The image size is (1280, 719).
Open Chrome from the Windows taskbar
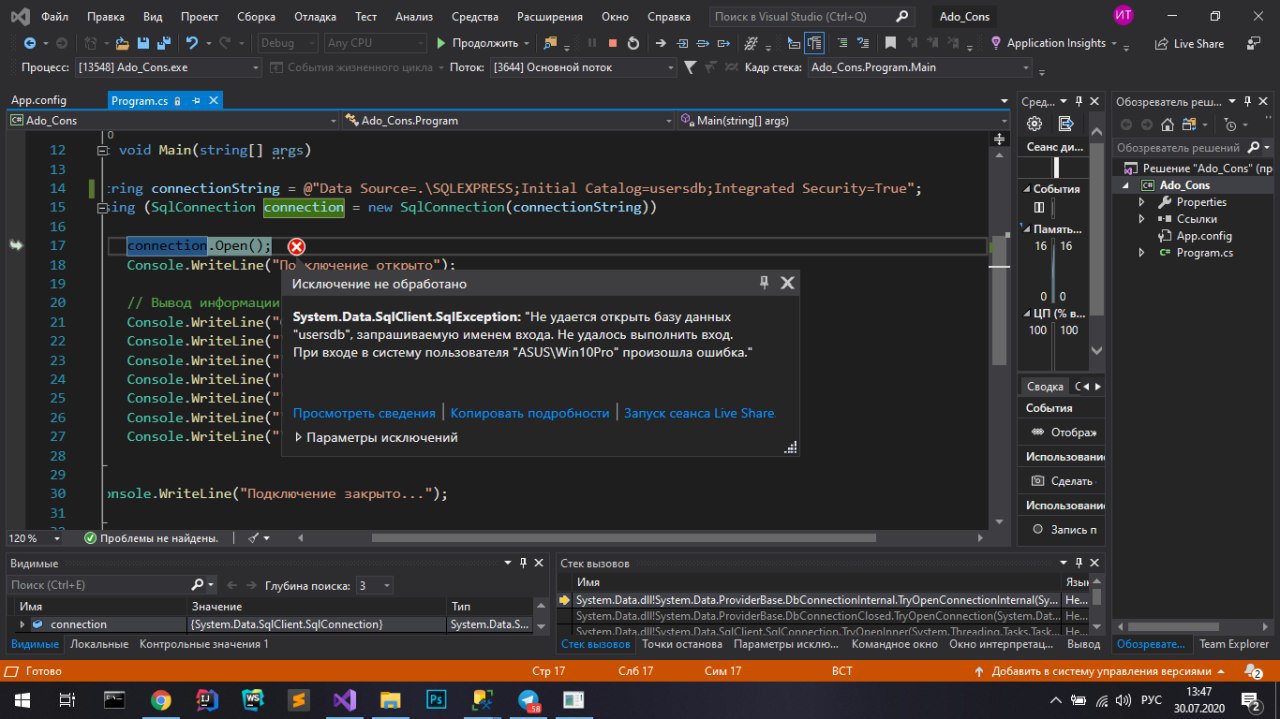pyautogui.click(x=161, y=700)
